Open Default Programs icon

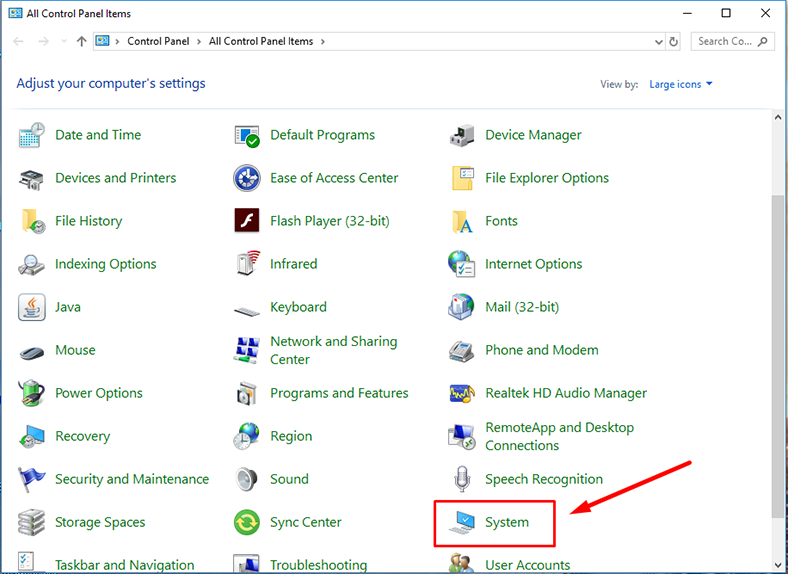(247, 135)
